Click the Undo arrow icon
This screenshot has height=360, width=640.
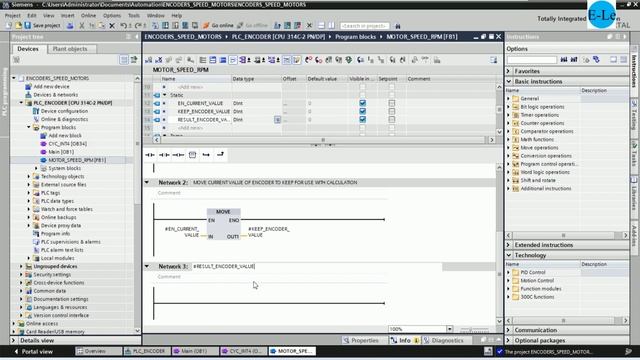point(123,26)
